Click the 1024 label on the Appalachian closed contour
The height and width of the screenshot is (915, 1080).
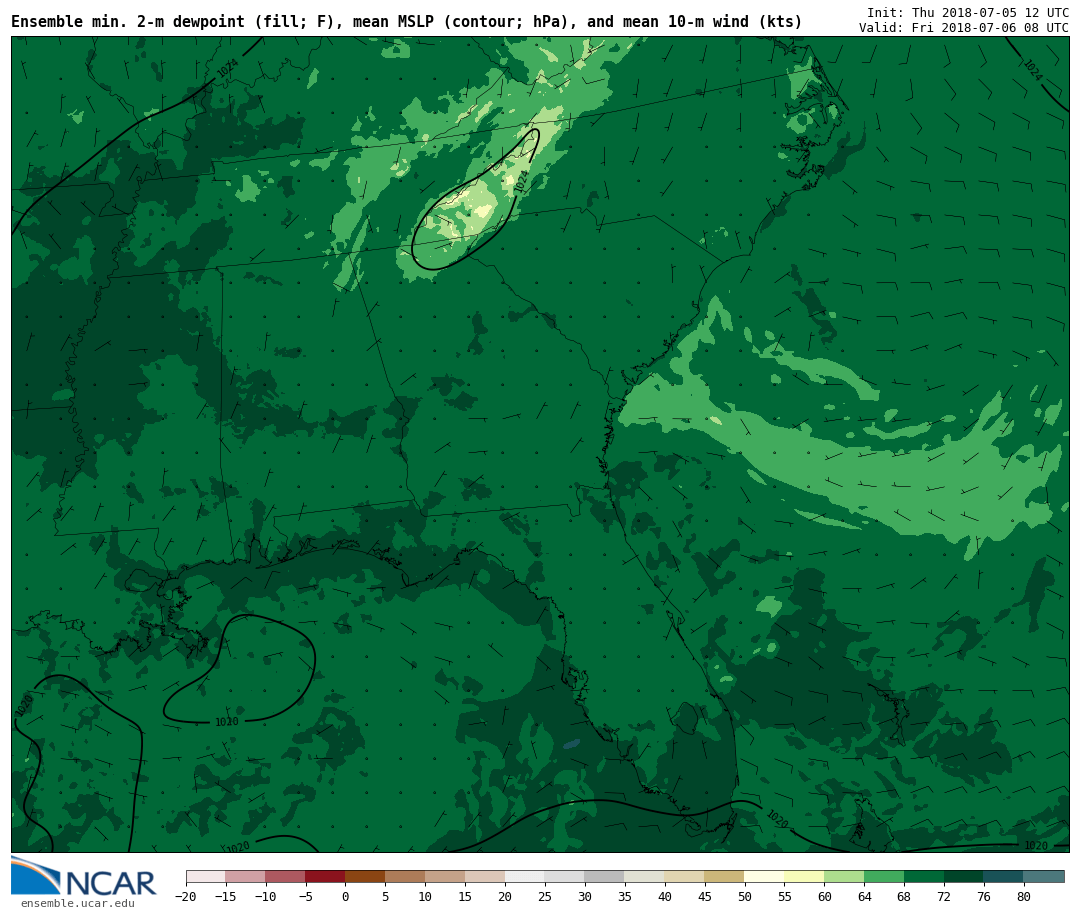[521, 181]
